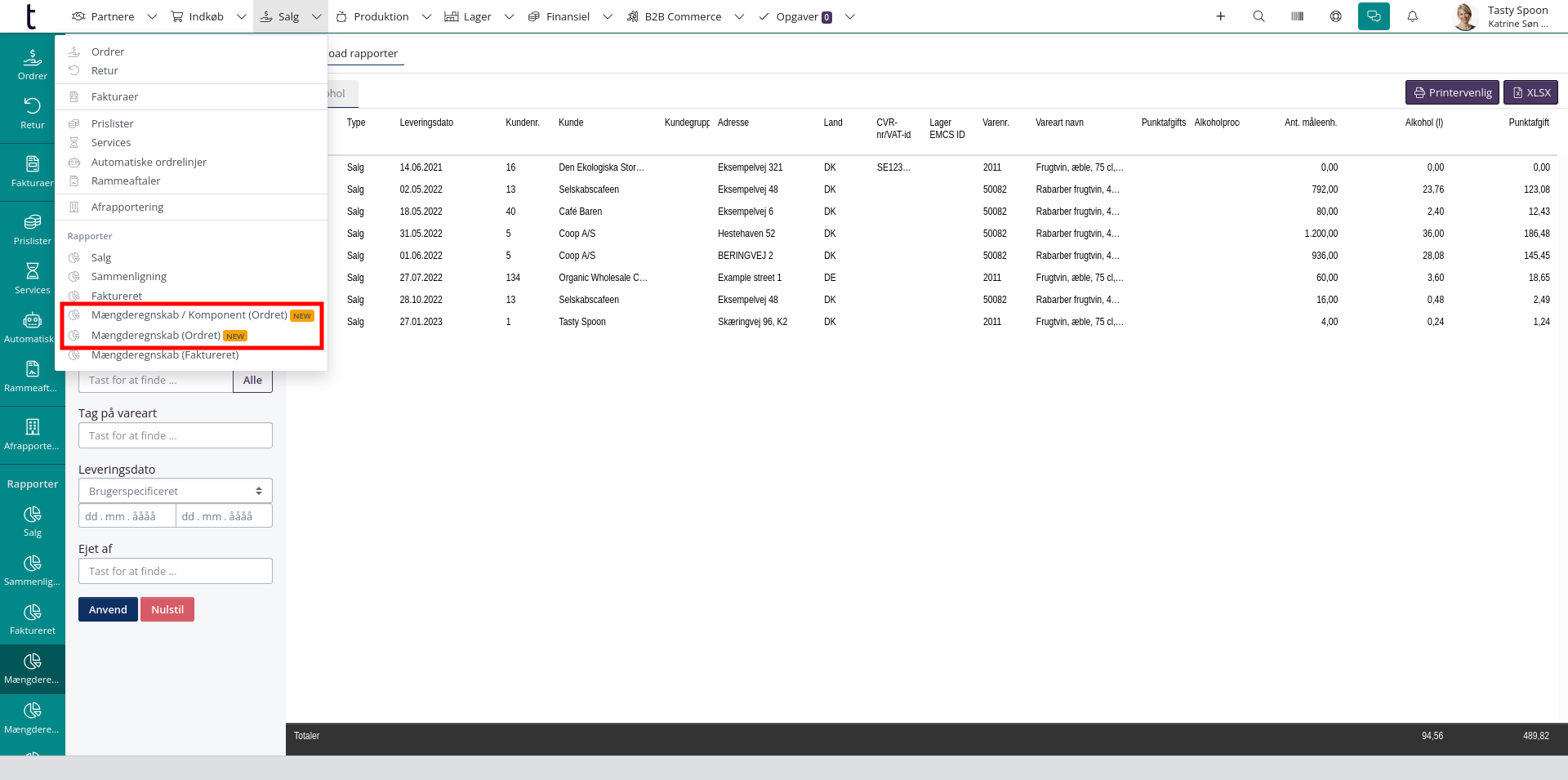This screenshot has height=780, width=1568.
Task: Select Mængderegnskab (Ordret) from menu
Action: [x=156, y=336]
